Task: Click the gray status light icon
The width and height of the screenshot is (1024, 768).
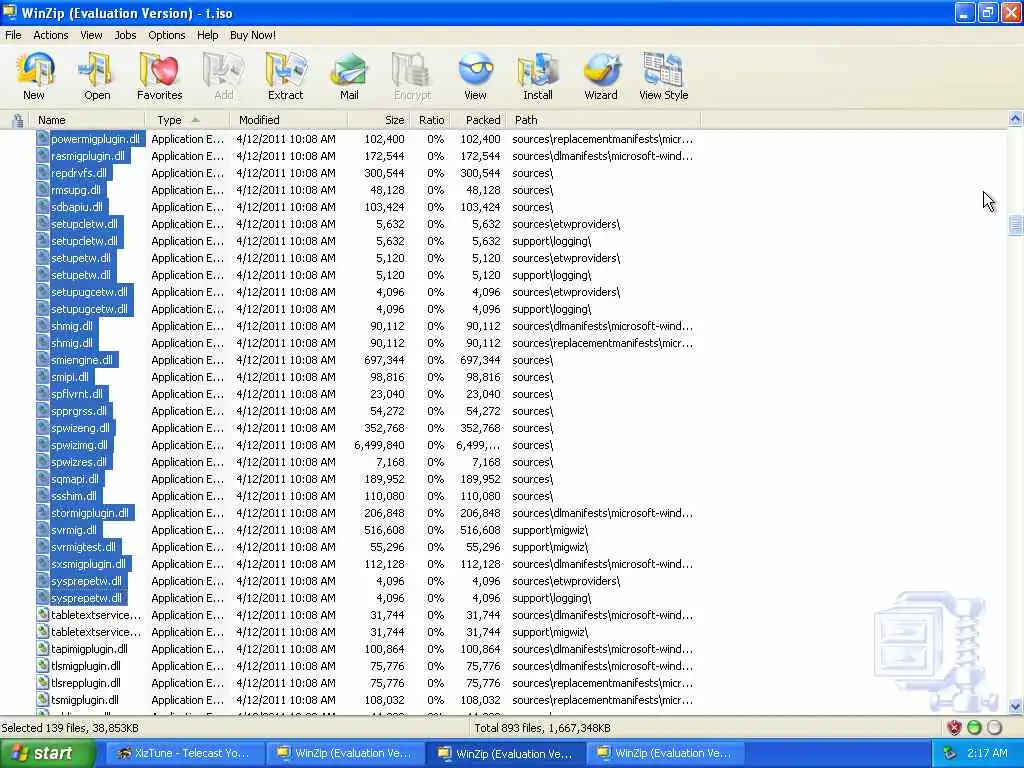Action: click(994, 728)
